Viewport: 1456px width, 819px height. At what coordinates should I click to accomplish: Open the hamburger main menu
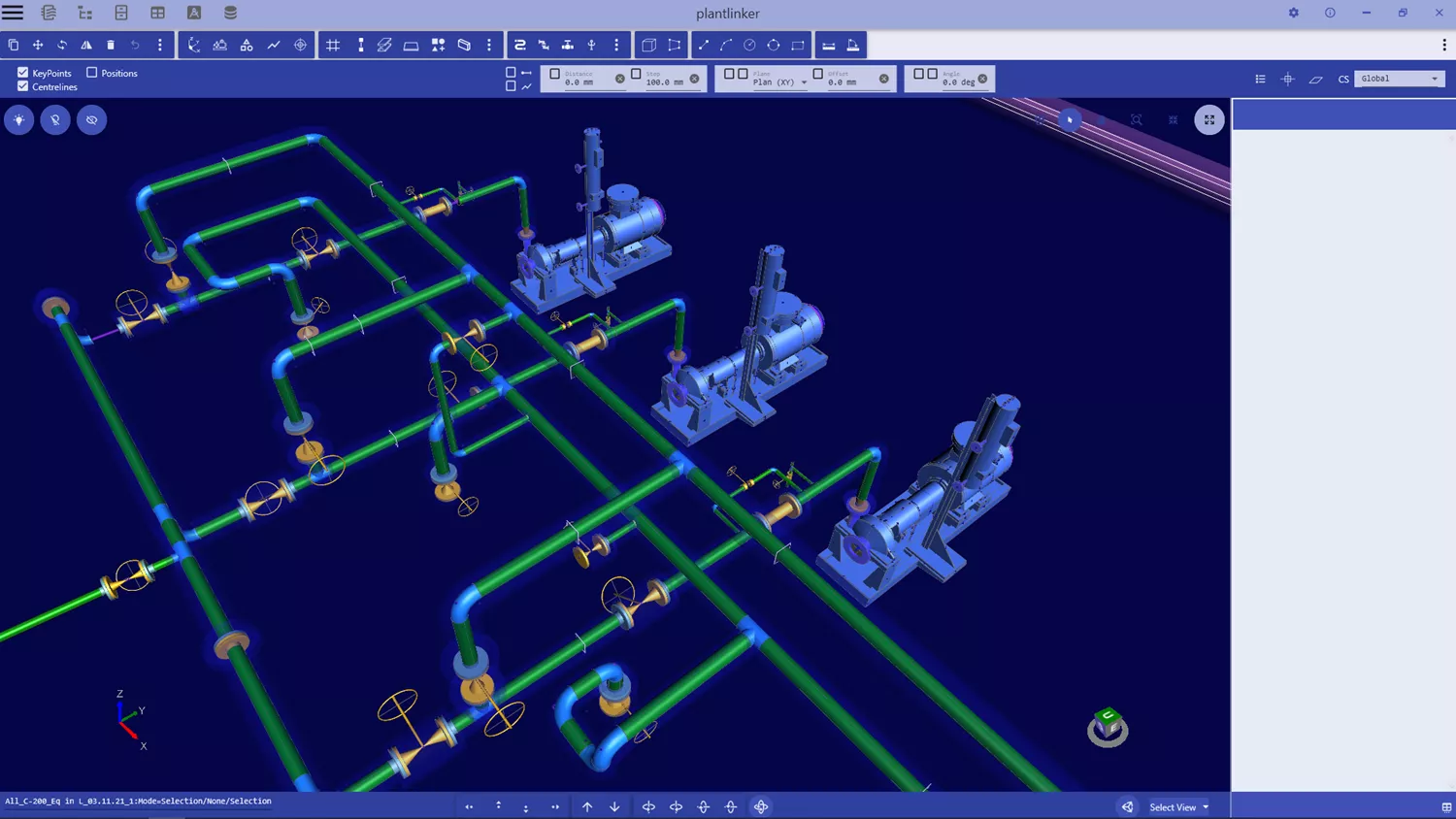coord(13,13)
